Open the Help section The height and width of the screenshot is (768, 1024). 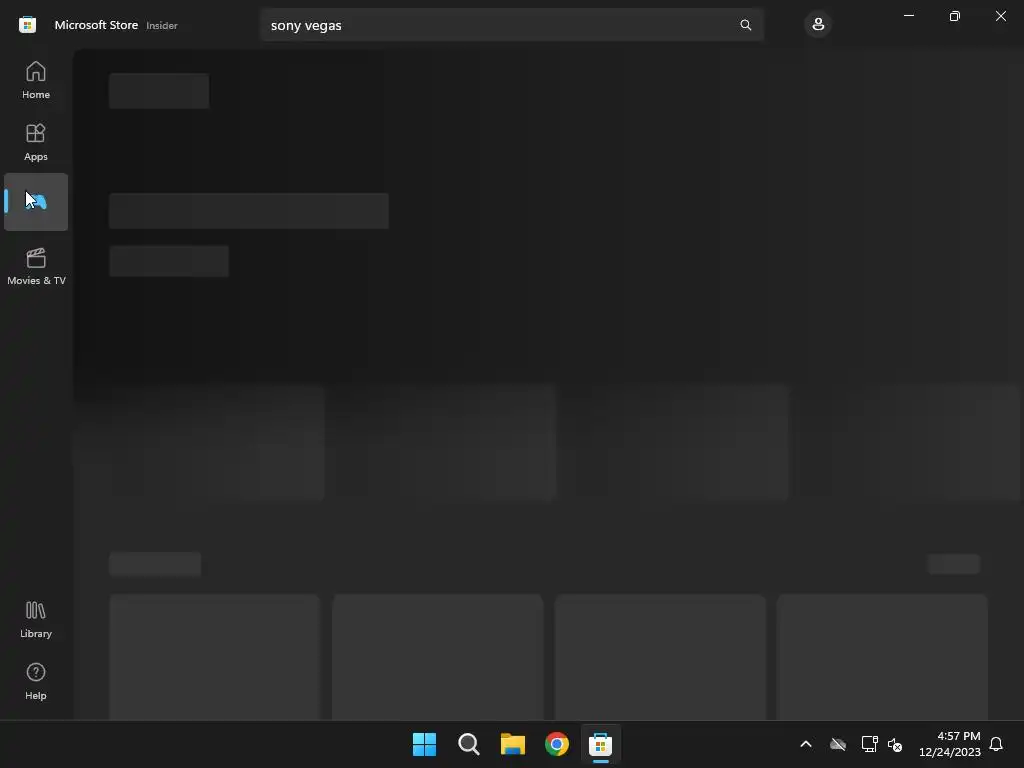(36, 681)
